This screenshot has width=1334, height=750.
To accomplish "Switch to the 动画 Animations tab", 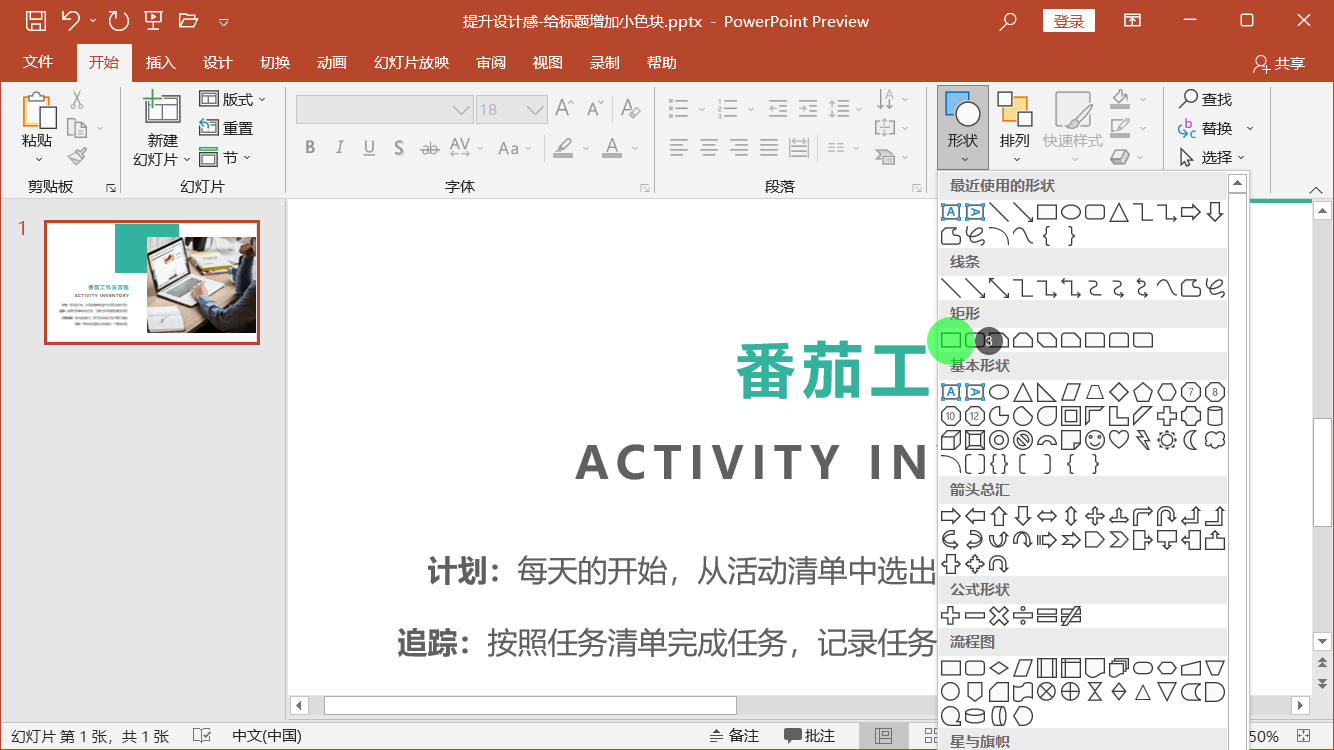I will pyautogui.click(x=331, y=62).
